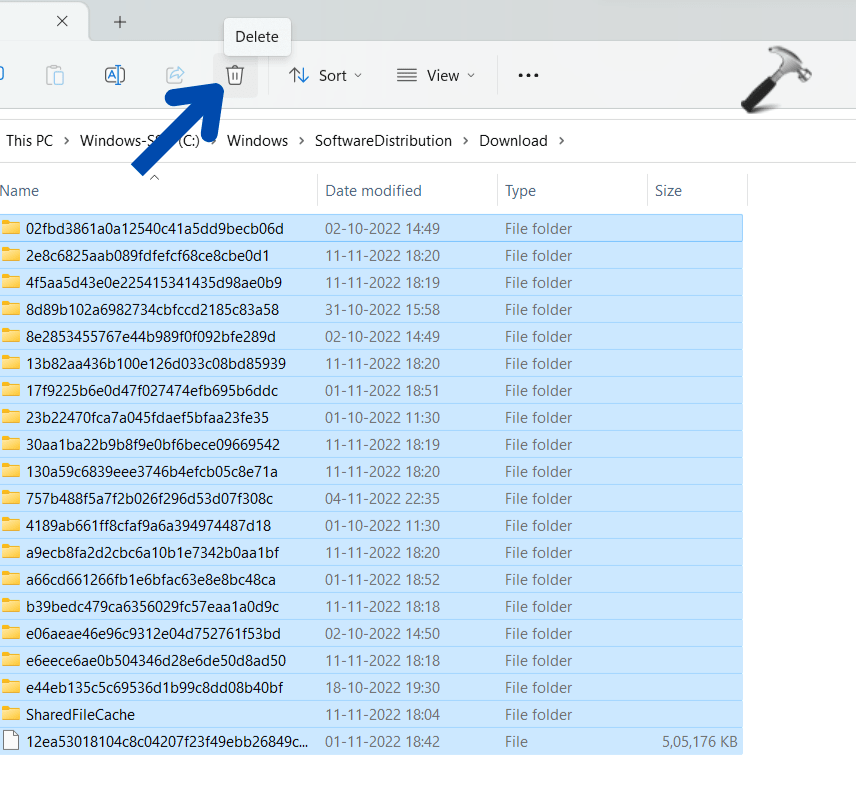Open a new tab with the plus button

[120, 22]
